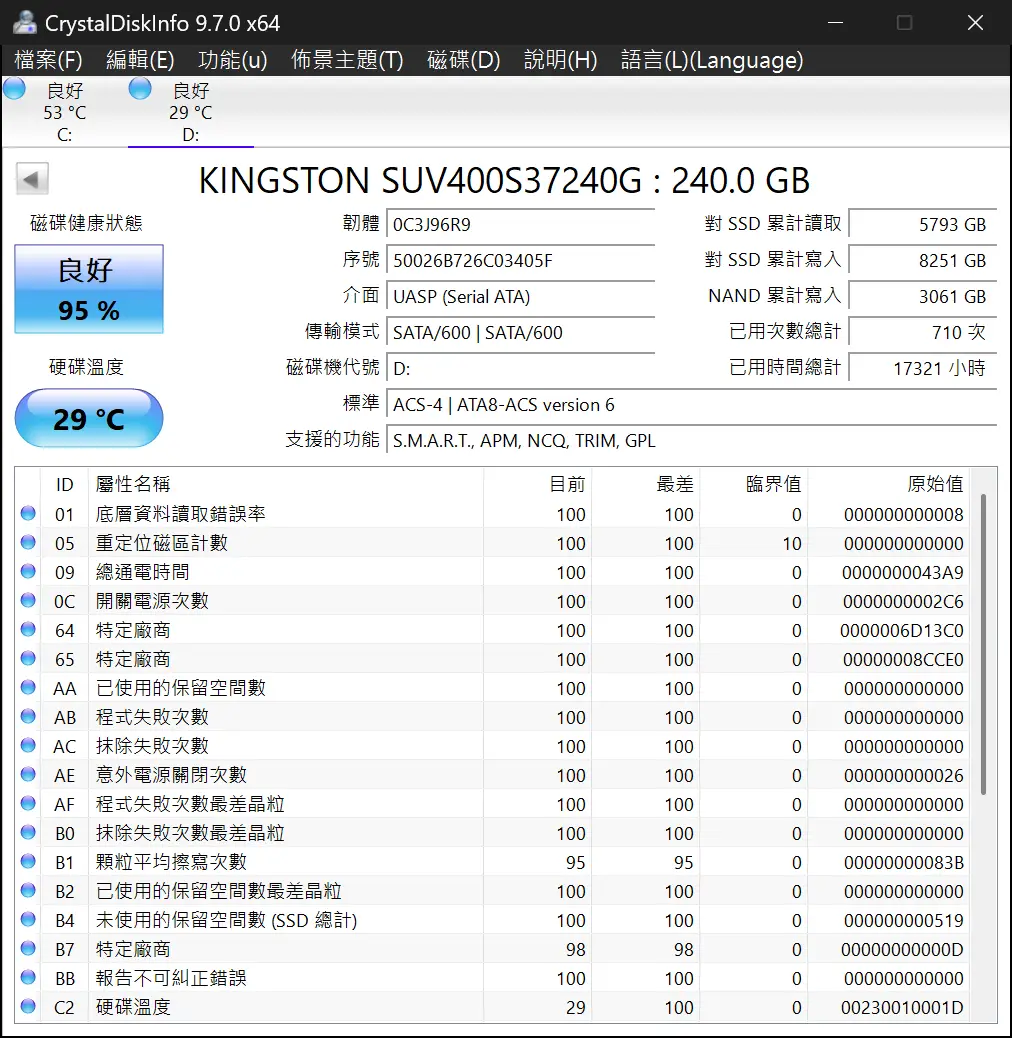
Task: Select the 顆粒平均擦寫次數 attribute name
Action: (171, 862)
